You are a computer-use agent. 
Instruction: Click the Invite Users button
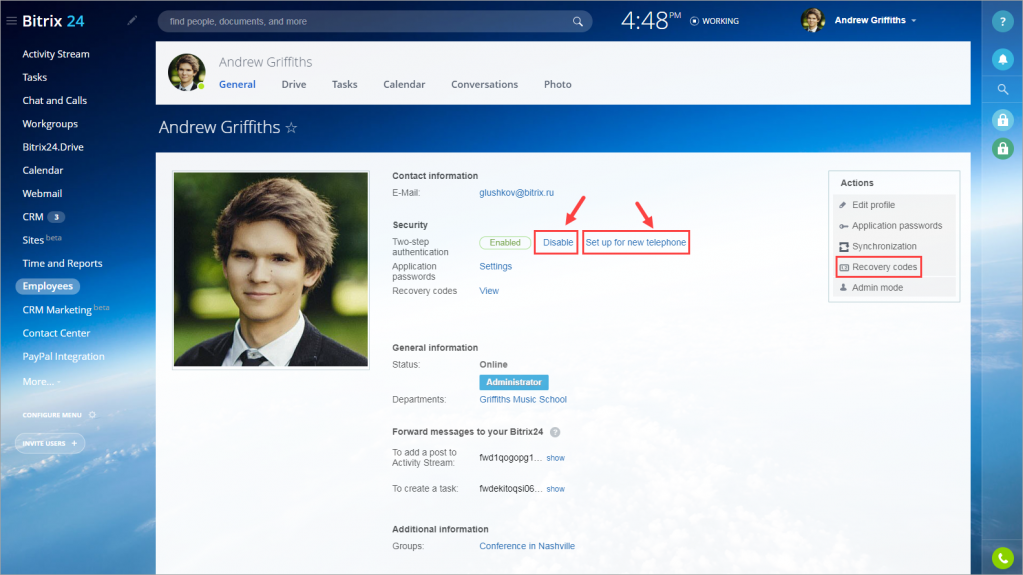50,443
